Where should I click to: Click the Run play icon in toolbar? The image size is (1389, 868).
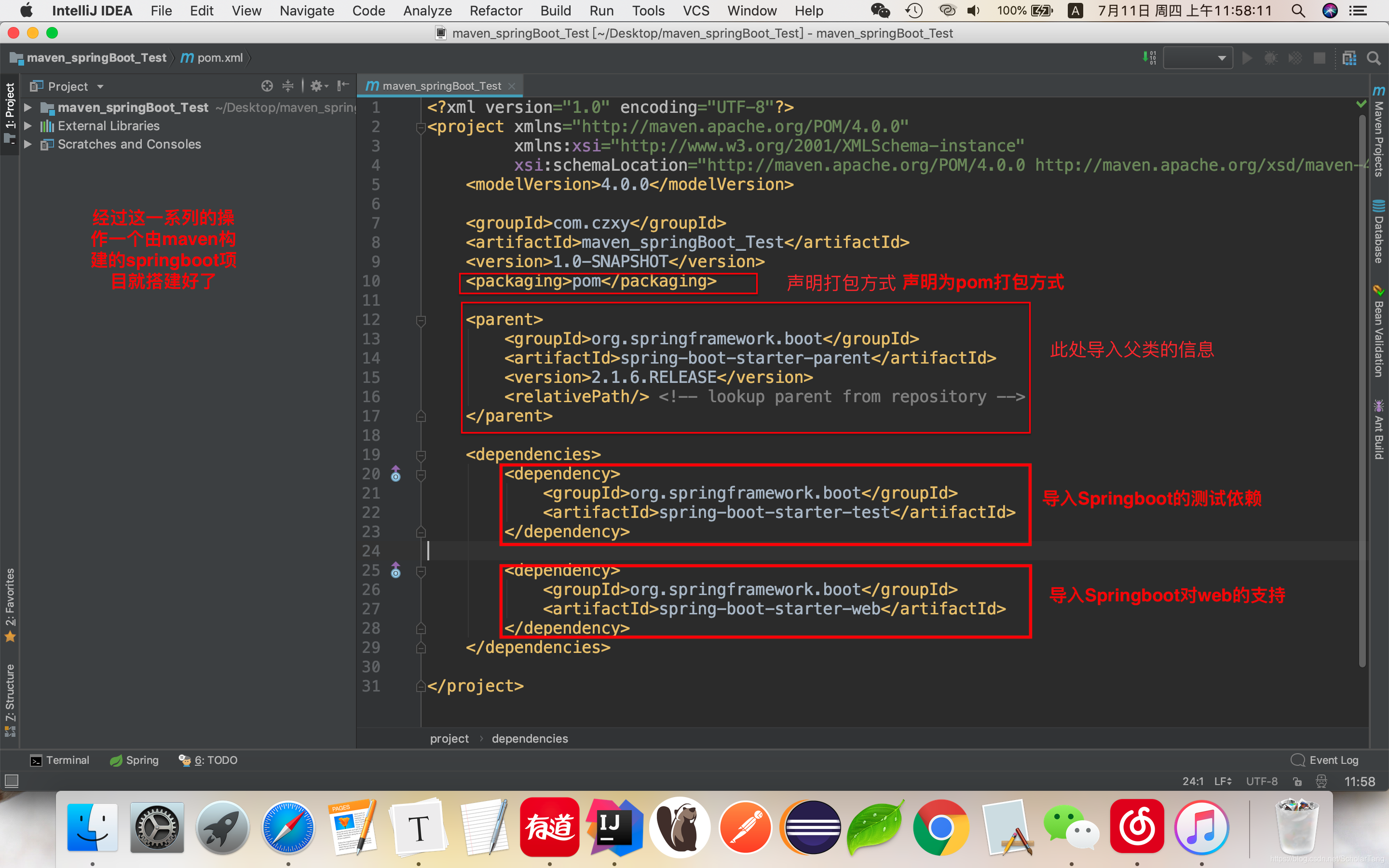[1247, 58]
